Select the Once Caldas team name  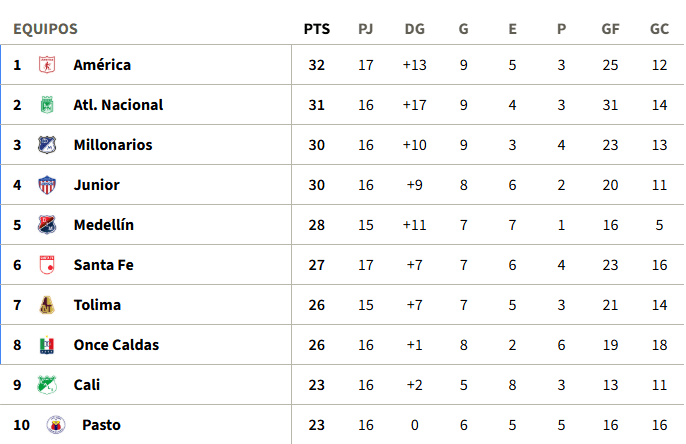pos(116,345)
